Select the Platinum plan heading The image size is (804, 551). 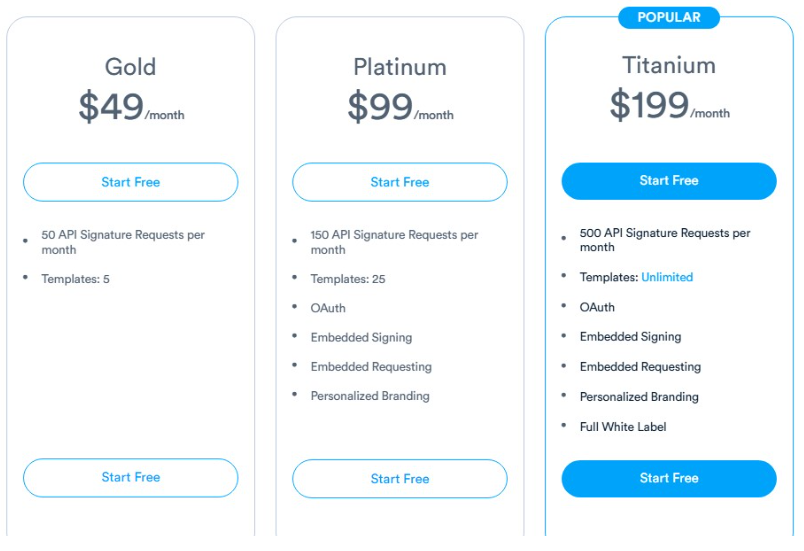399,67
